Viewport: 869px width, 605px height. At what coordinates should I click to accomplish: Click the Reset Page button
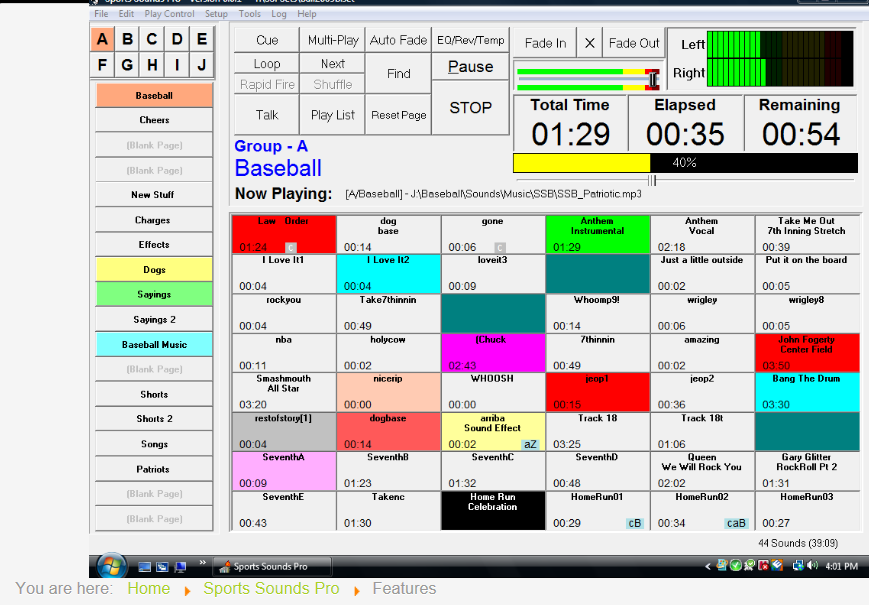(398, 115)
